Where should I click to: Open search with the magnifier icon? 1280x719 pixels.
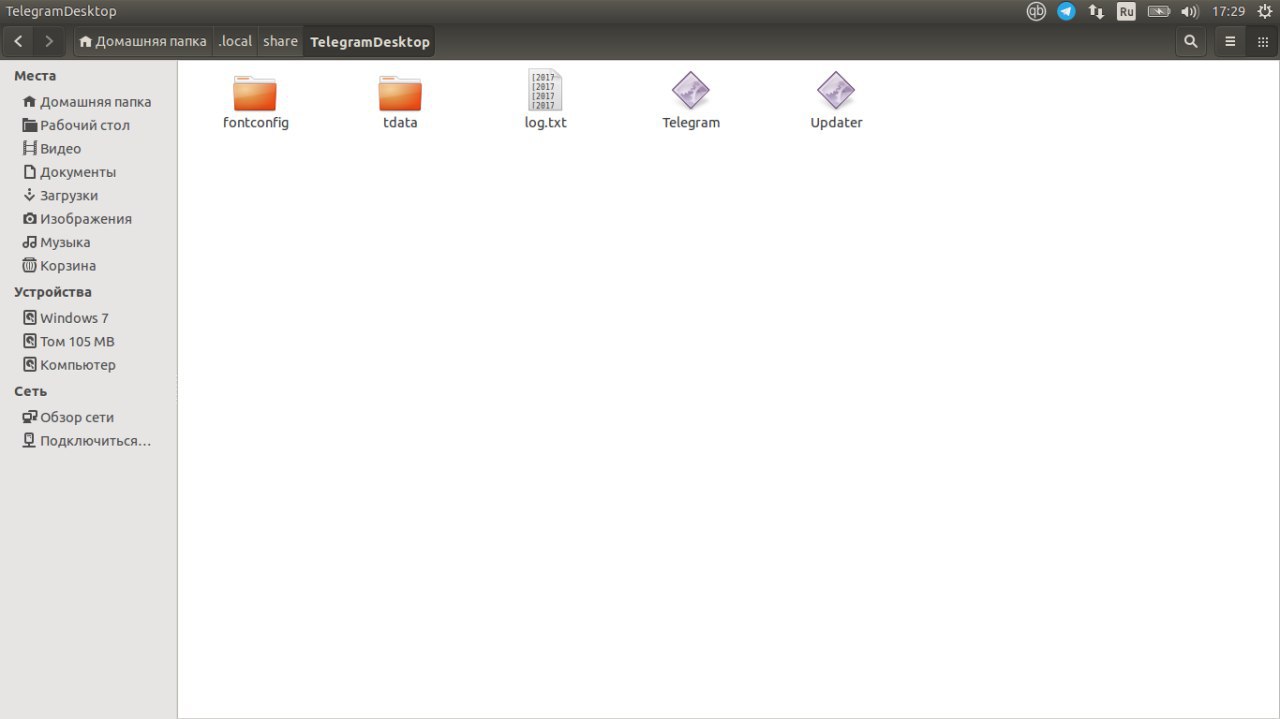tap(1190, 41)
